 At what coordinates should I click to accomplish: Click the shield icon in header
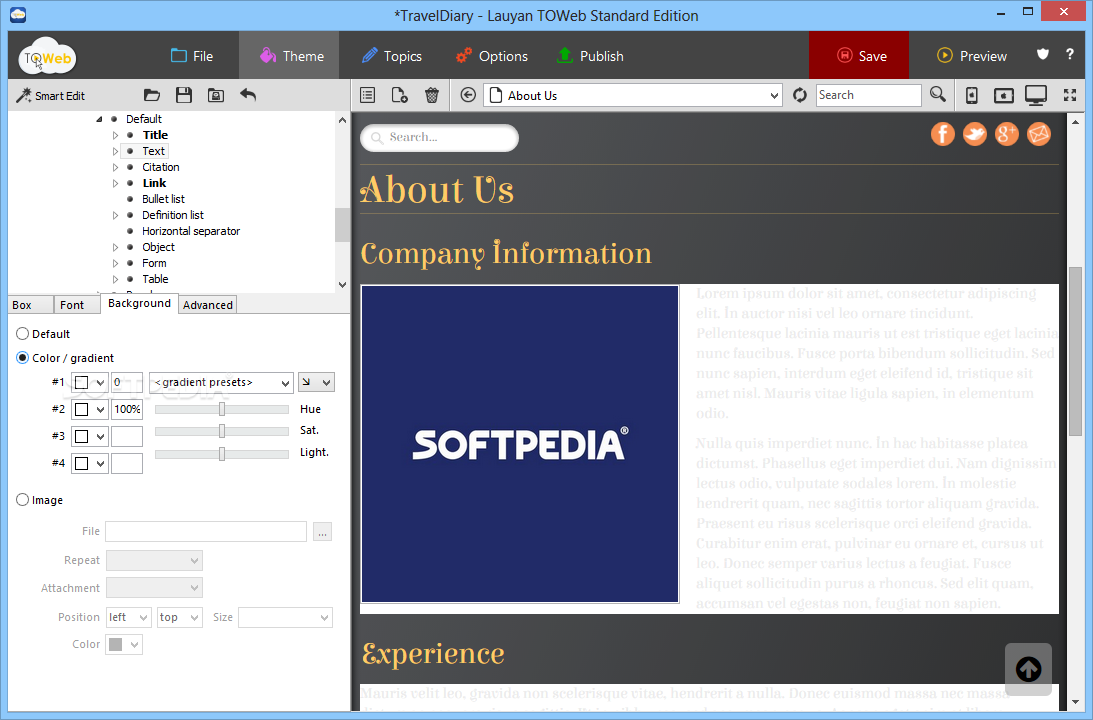[x=1043, y=54]
